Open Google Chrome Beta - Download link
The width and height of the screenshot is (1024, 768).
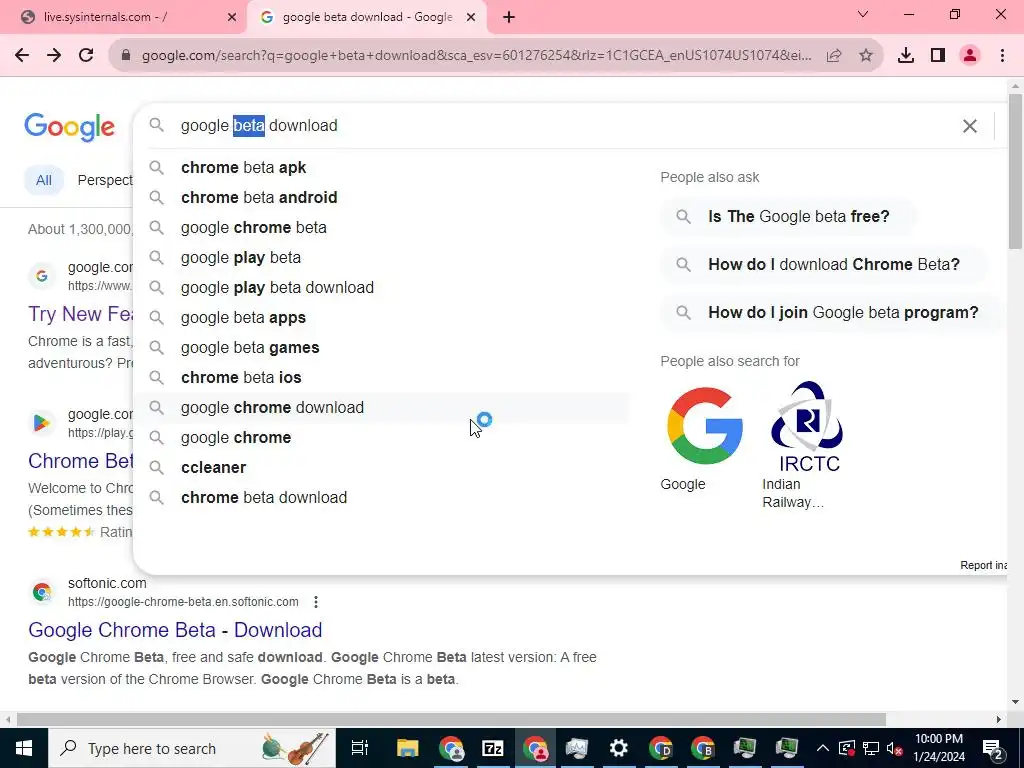[x=175, y=630]
